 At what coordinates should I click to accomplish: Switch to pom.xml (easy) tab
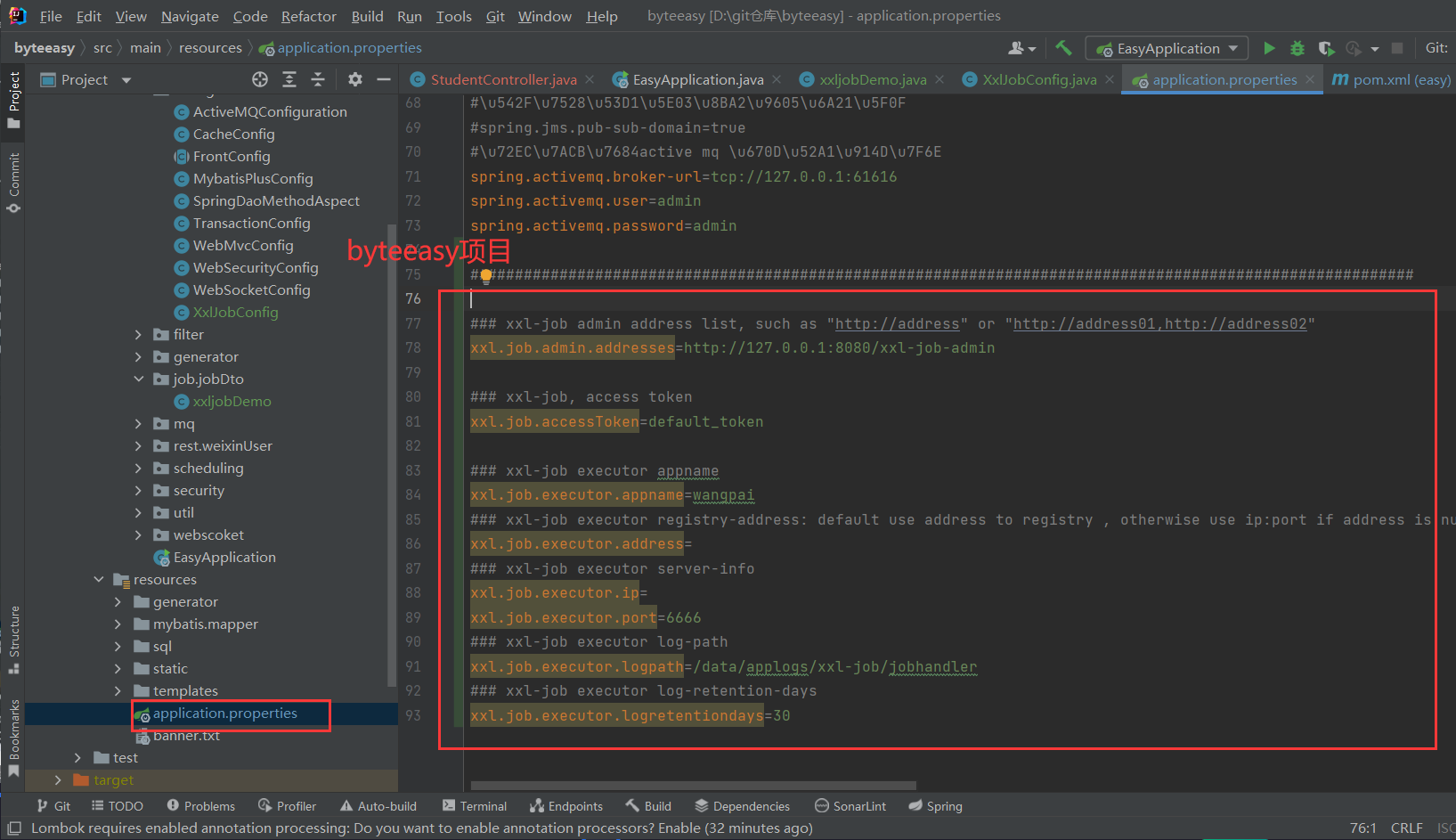pyautogui.click(x=1392, y=80)
